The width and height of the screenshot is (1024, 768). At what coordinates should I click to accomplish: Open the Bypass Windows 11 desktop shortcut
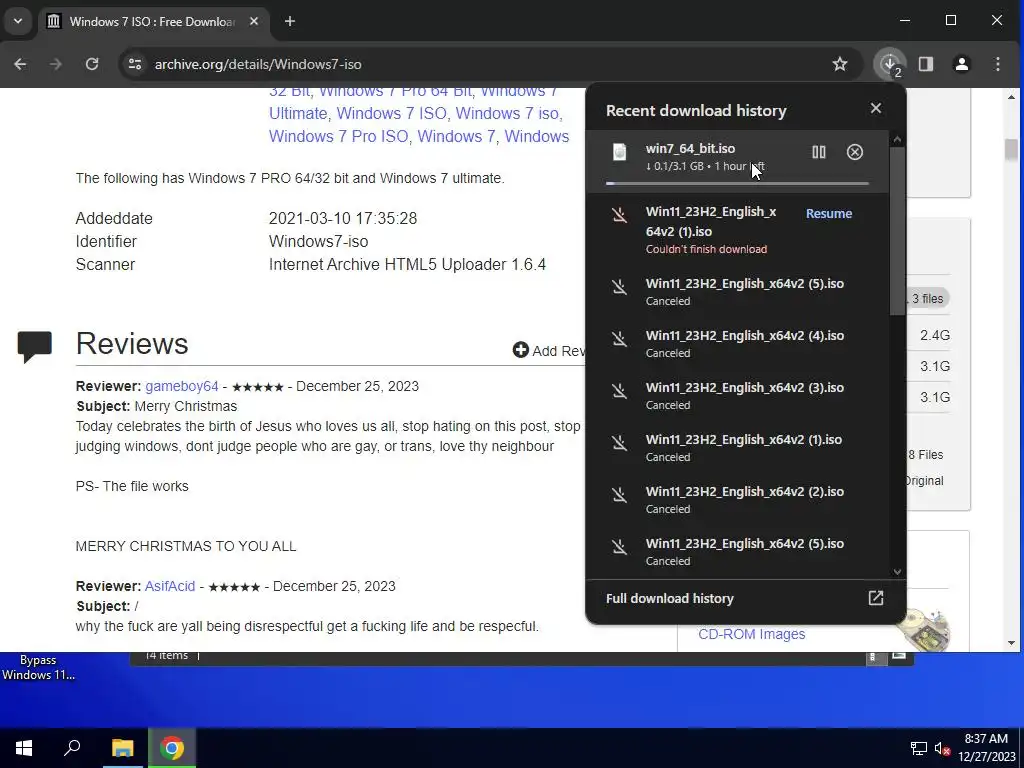point(38,667)
